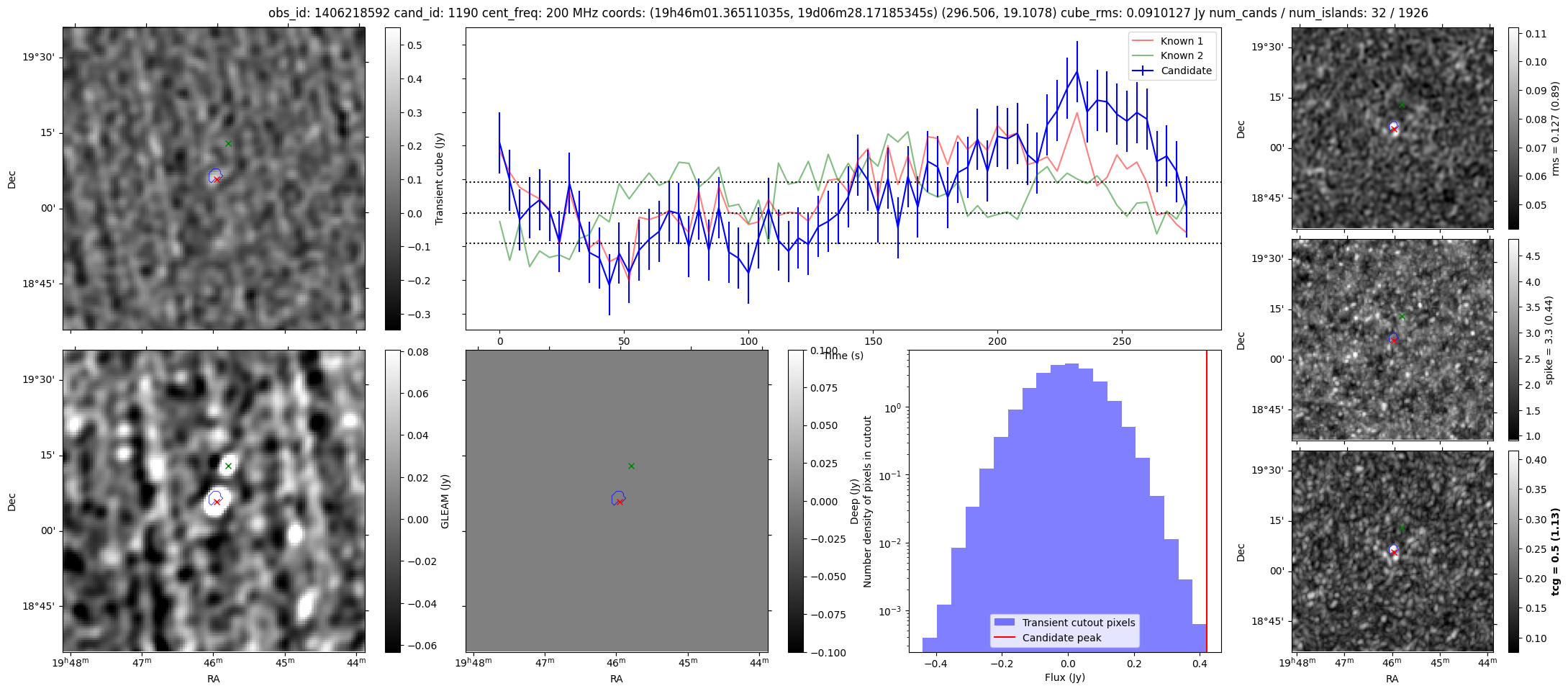1568x691 pixels.
Task: Click the Transient cube colorbar
Action: pyautogui.click(x=393, y=179)
